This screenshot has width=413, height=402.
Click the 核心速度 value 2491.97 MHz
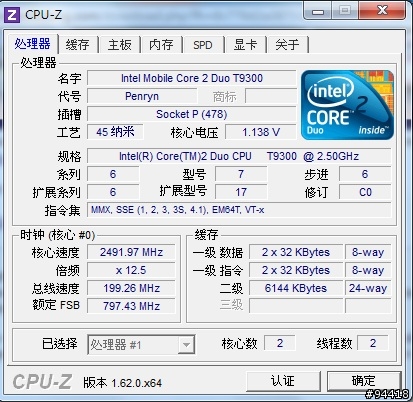131,252
